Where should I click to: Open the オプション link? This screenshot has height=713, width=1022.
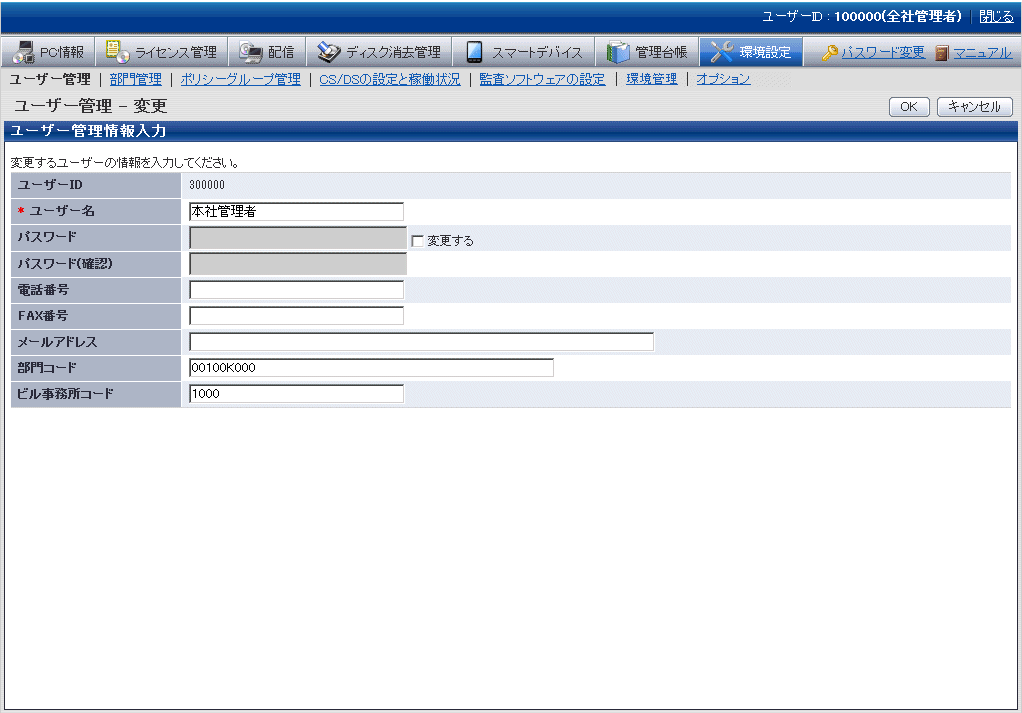coord(723,79)
